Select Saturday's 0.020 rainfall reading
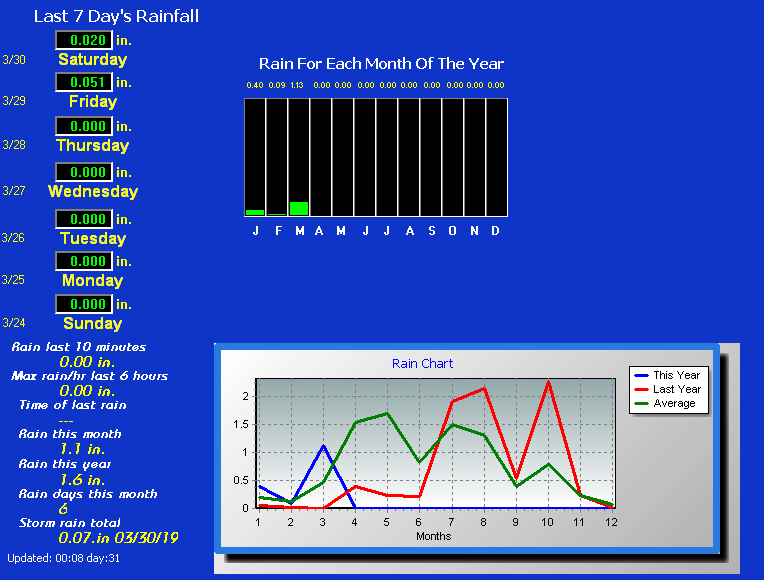Screen dimensions: 764x580 pos(84,40)
